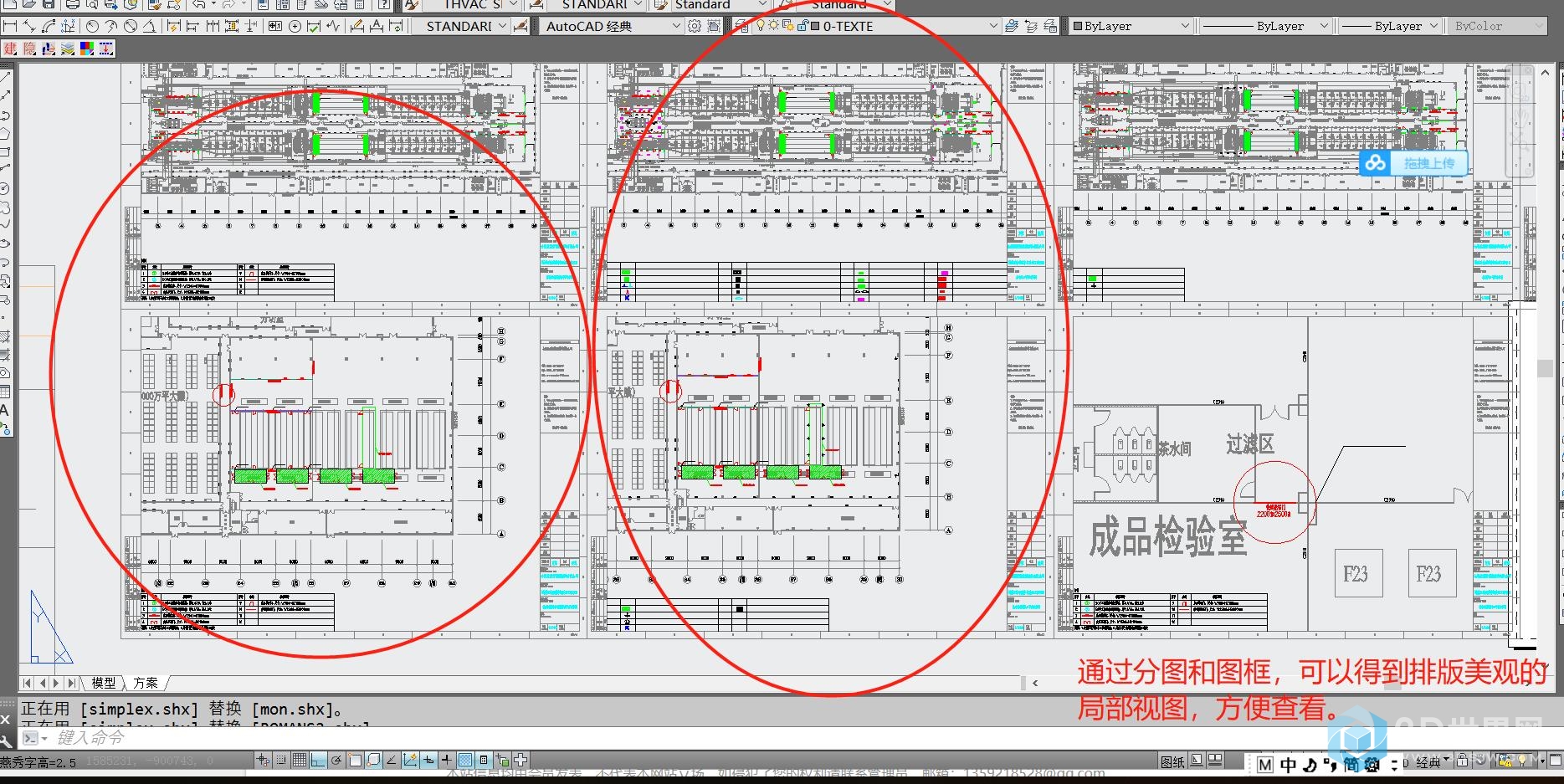Go to previous layout tab arrow
Image resolution: width=1564 pixels, height=784 pixels.
pyautogui.click(x=42, y=683)
